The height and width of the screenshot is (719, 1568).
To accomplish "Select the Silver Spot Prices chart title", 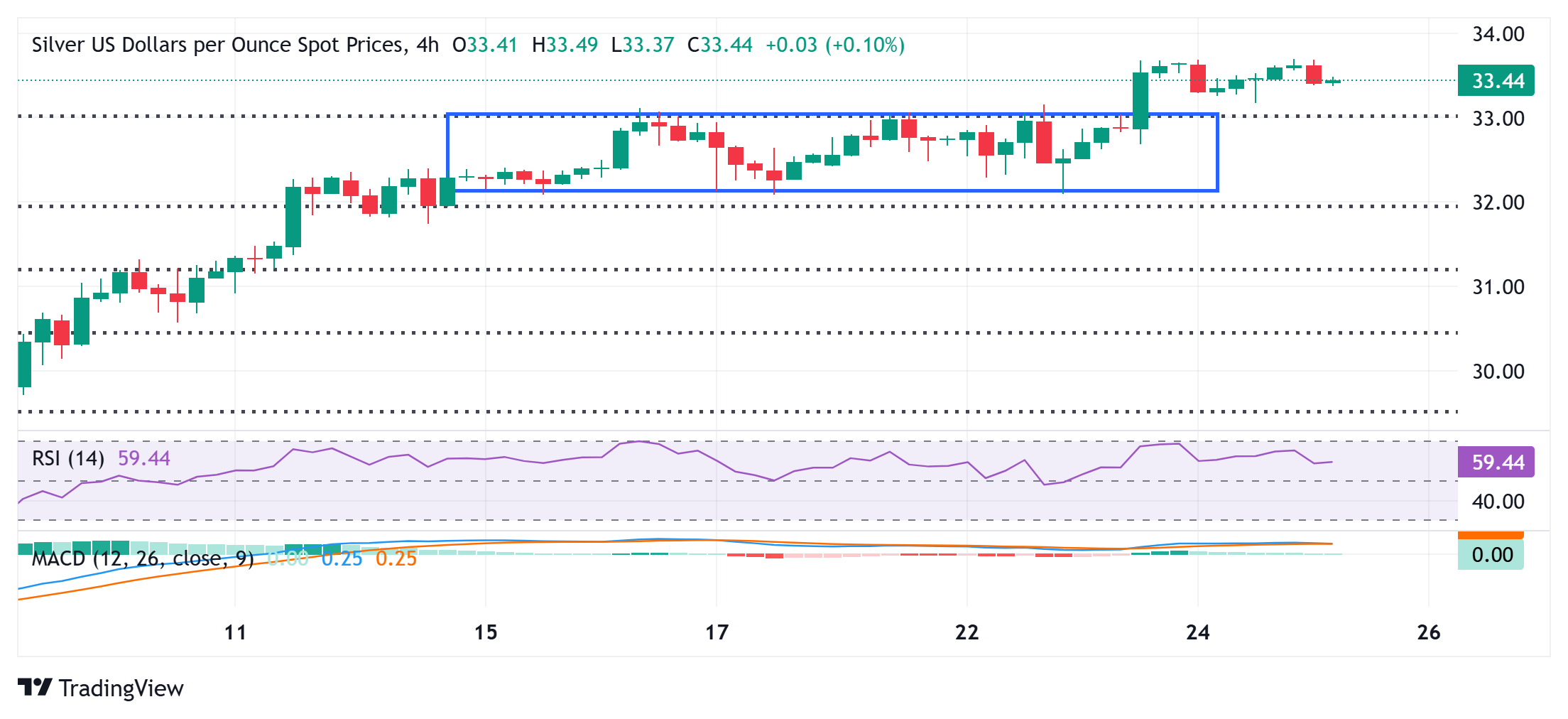I will [x=220, y=45].
